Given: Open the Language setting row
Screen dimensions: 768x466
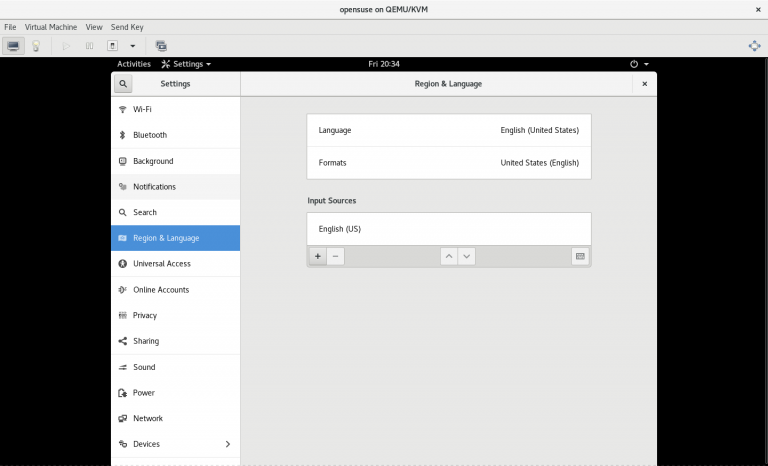Looking at the screenshot, I should 448,130.
